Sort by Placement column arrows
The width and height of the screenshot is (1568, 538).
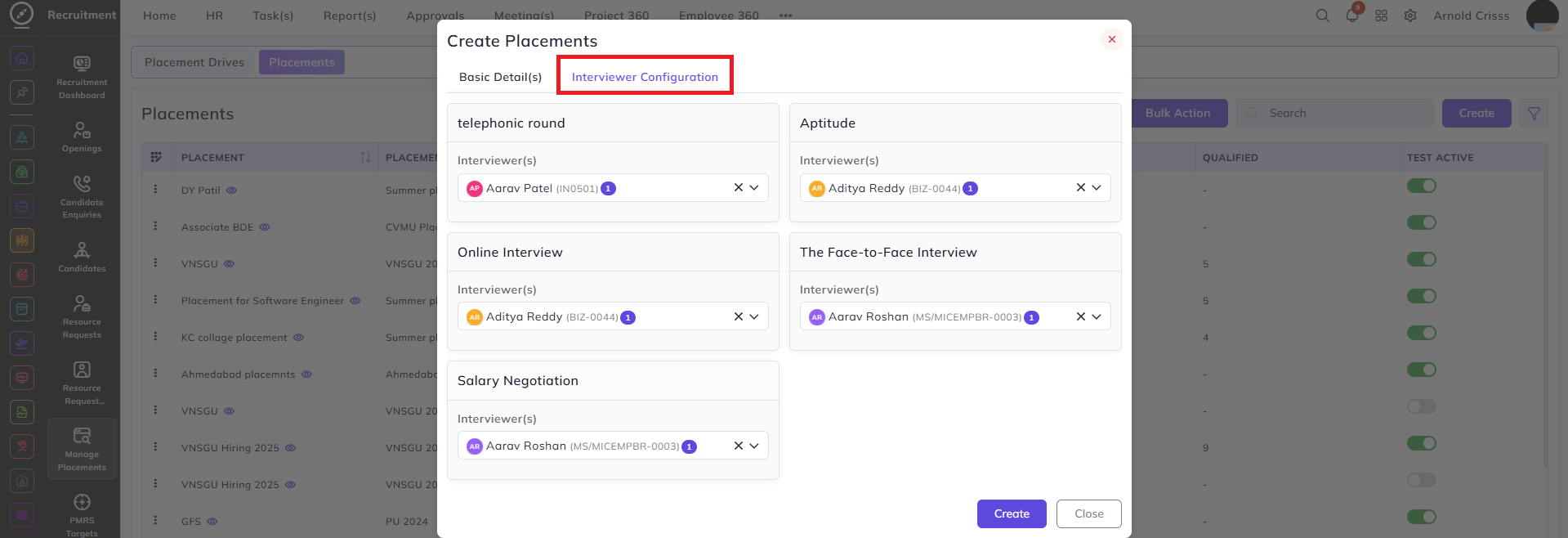pyautogui.click(x=365, y=157)
